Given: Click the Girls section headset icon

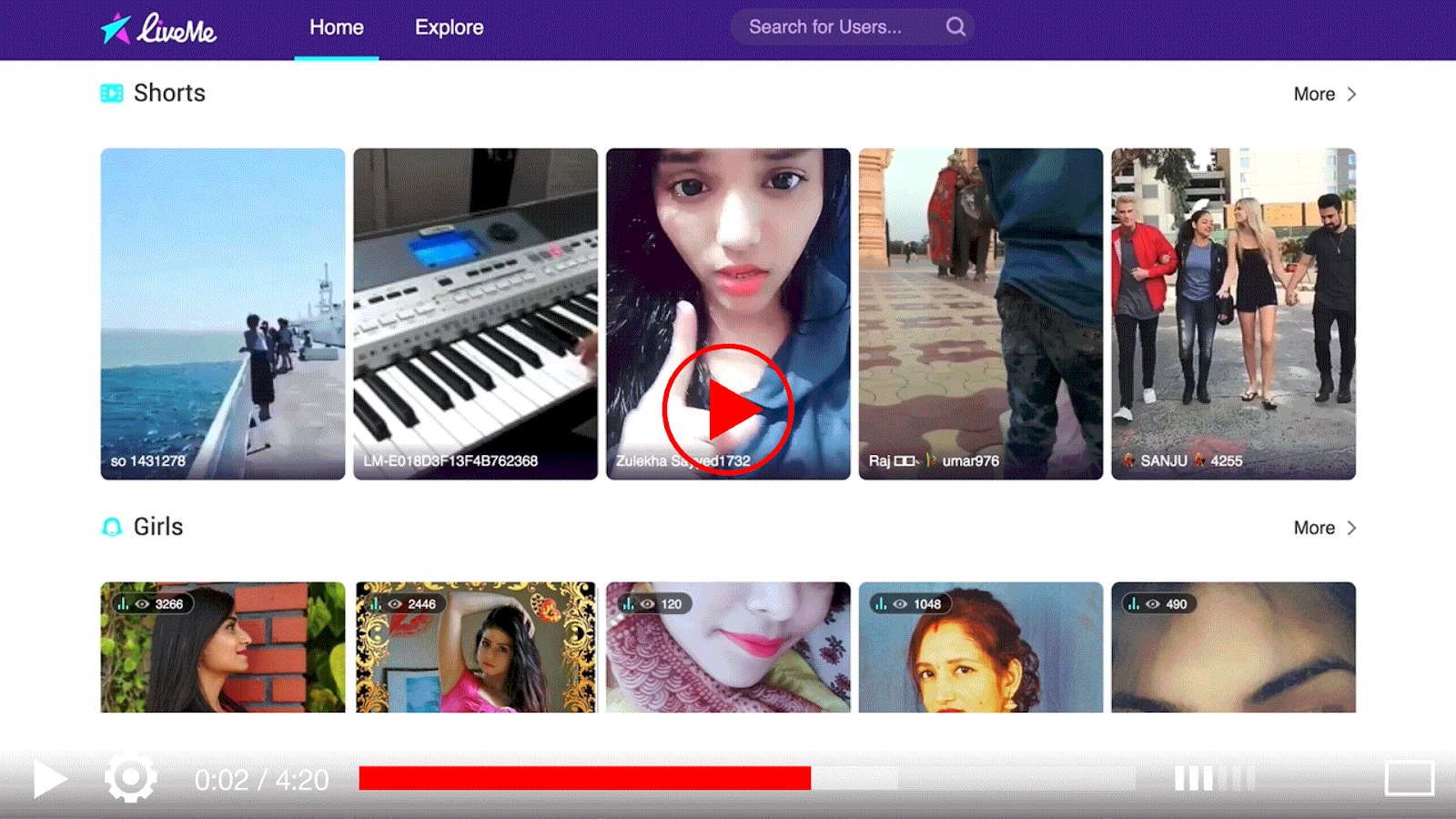Looking at the screenshot, I should coord(112,527).
